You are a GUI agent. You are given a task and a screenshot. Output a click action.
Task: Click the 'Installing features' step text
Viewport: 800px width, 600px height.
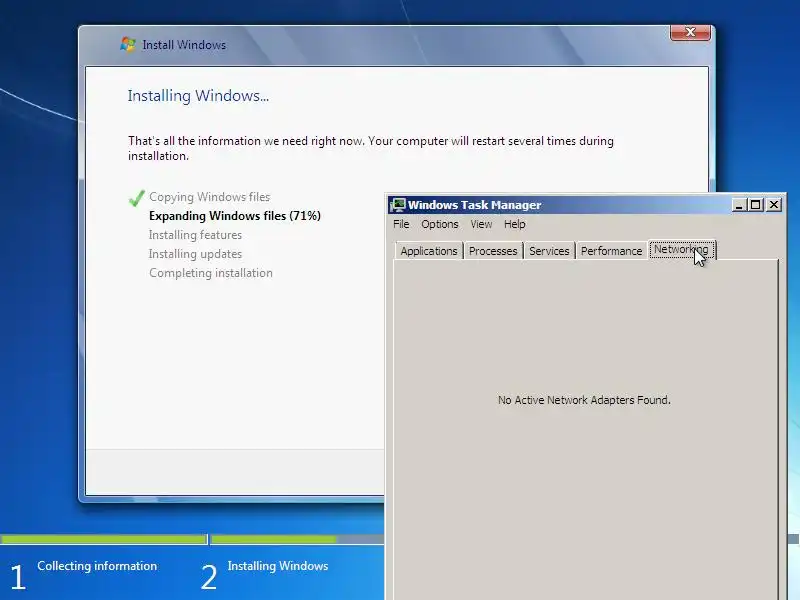point(195,235)
